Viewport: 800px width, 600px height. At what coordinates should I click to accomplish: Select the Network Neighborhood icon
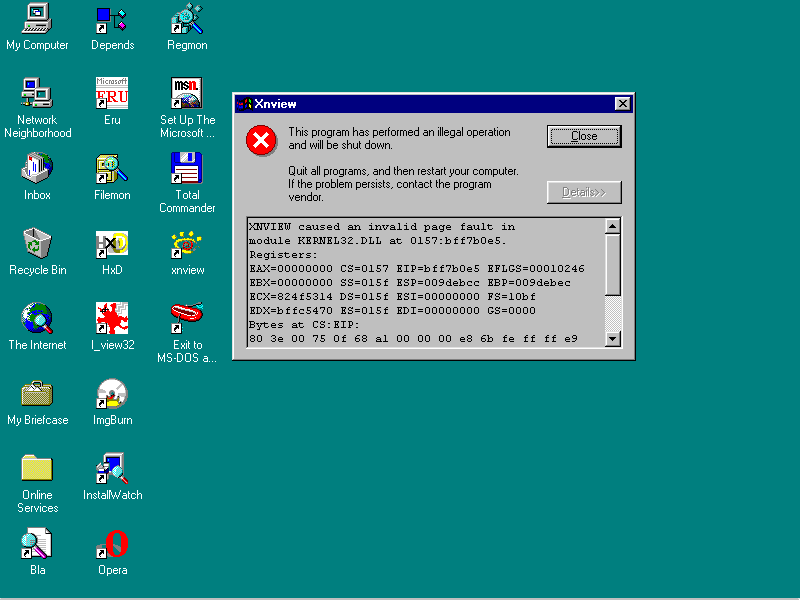point(37,93)
